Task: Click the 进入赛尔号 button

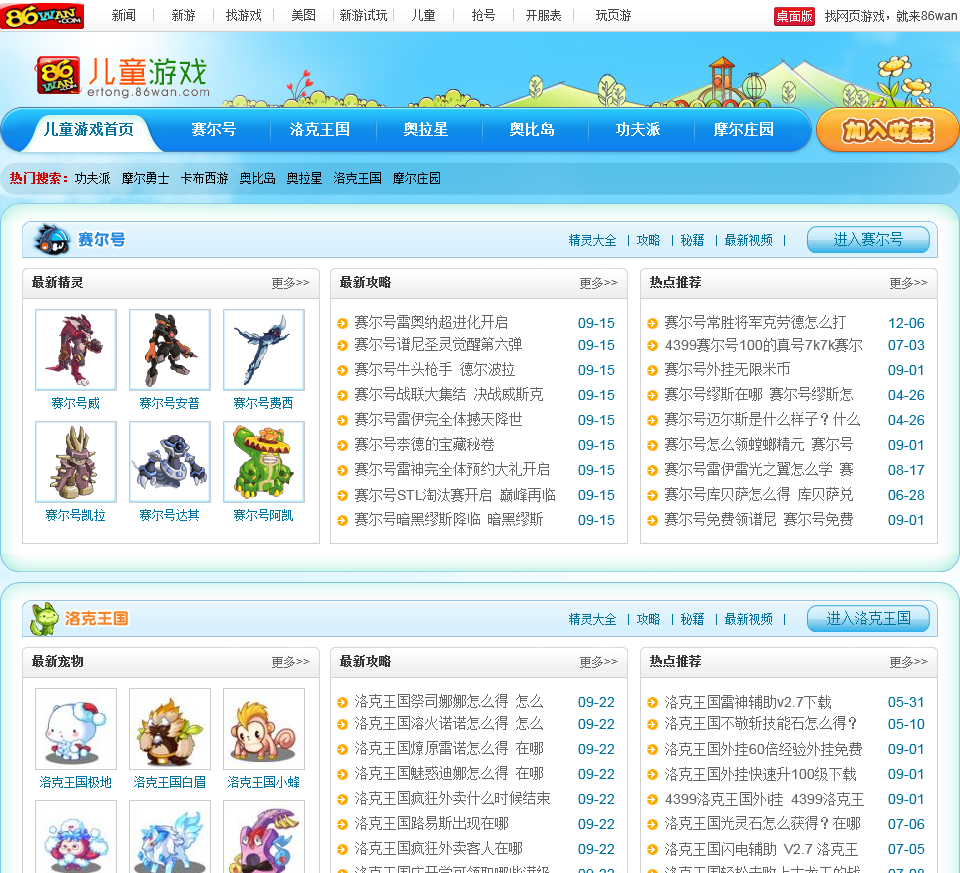Action: (x=868, y=239)
